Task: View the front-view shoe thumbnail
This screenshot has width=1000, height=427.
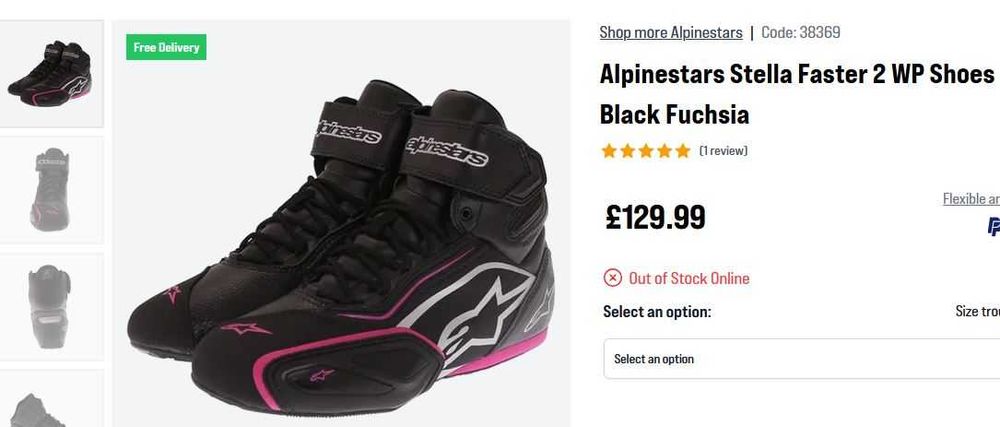Action: click(x=50, y=189)
